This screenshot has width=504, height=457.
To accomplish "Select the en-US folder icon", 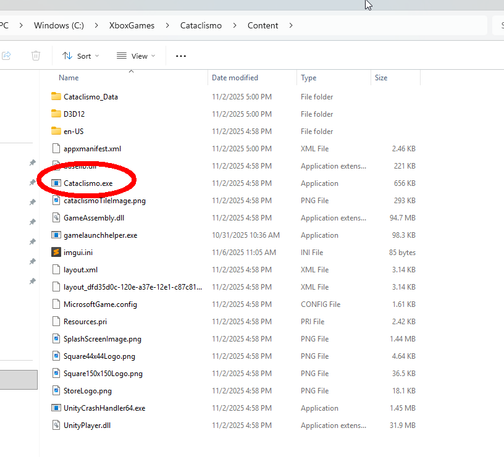I will (56, 131).
